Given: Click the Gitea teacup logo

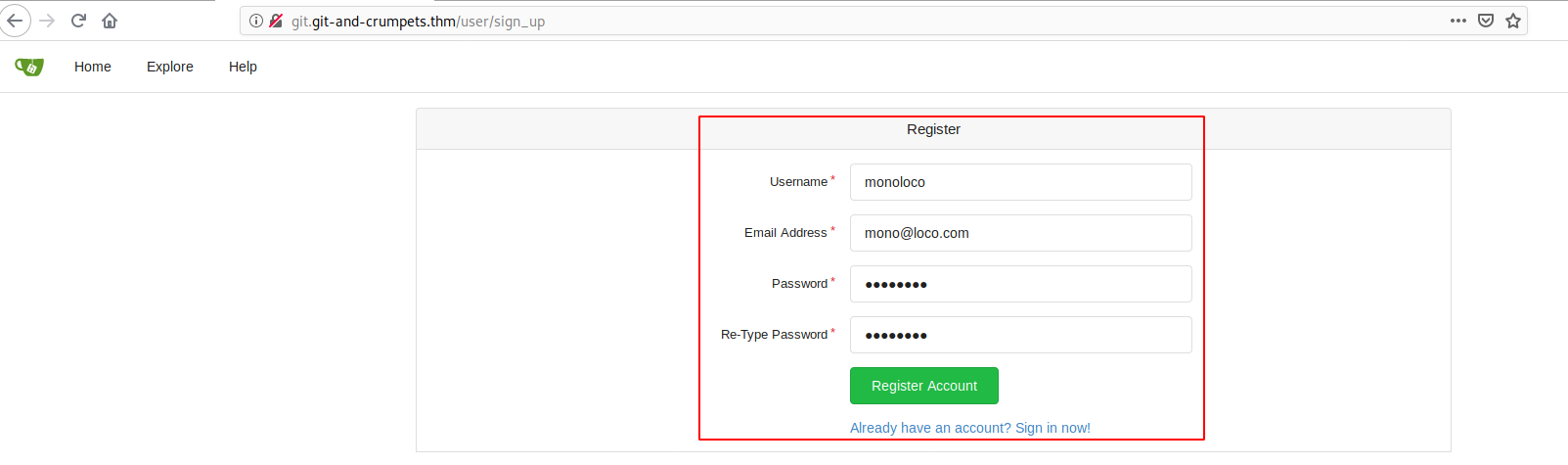Looking at the screenshot, I should click(x=29, y=67).
